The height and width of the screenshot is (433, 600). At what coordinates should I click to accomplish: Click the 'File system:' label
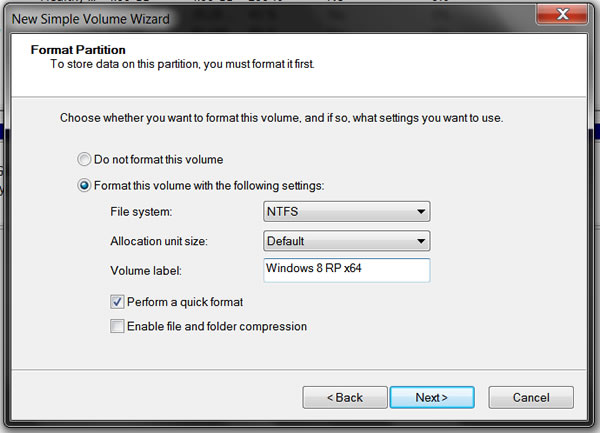pos(141,212)
